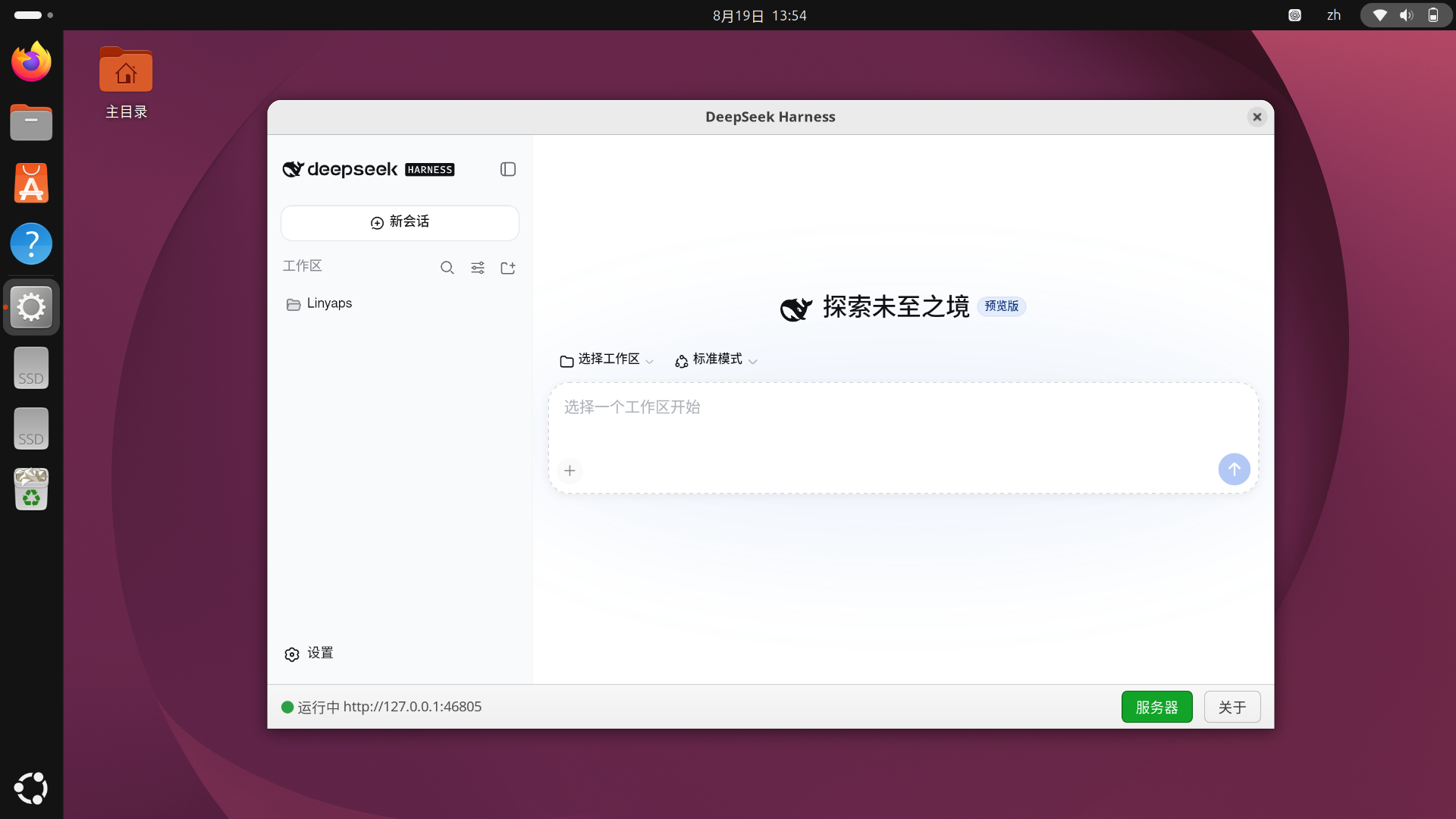1456x819 pixels.
Task: Open the 关于 dialog
Action: click(1232, 707)
